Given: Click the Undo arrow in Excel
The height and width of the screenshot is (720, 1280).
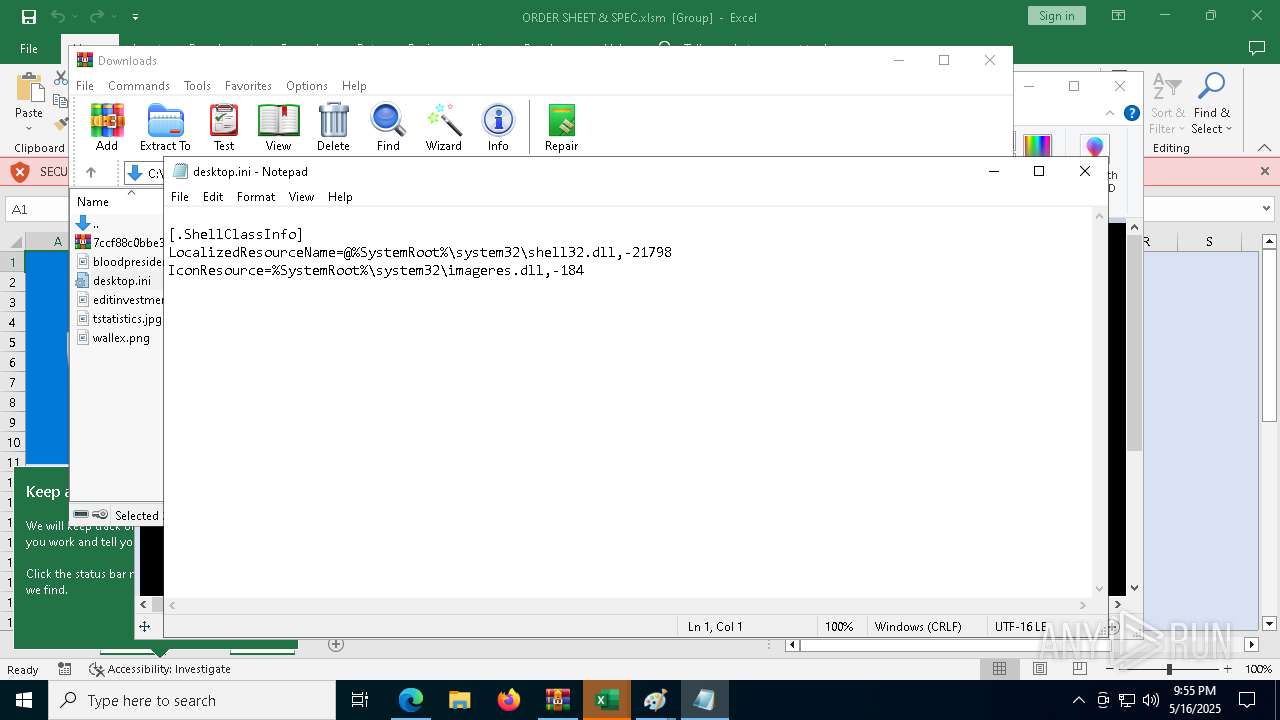Looking at the screenshot, I should pos(58,16).
